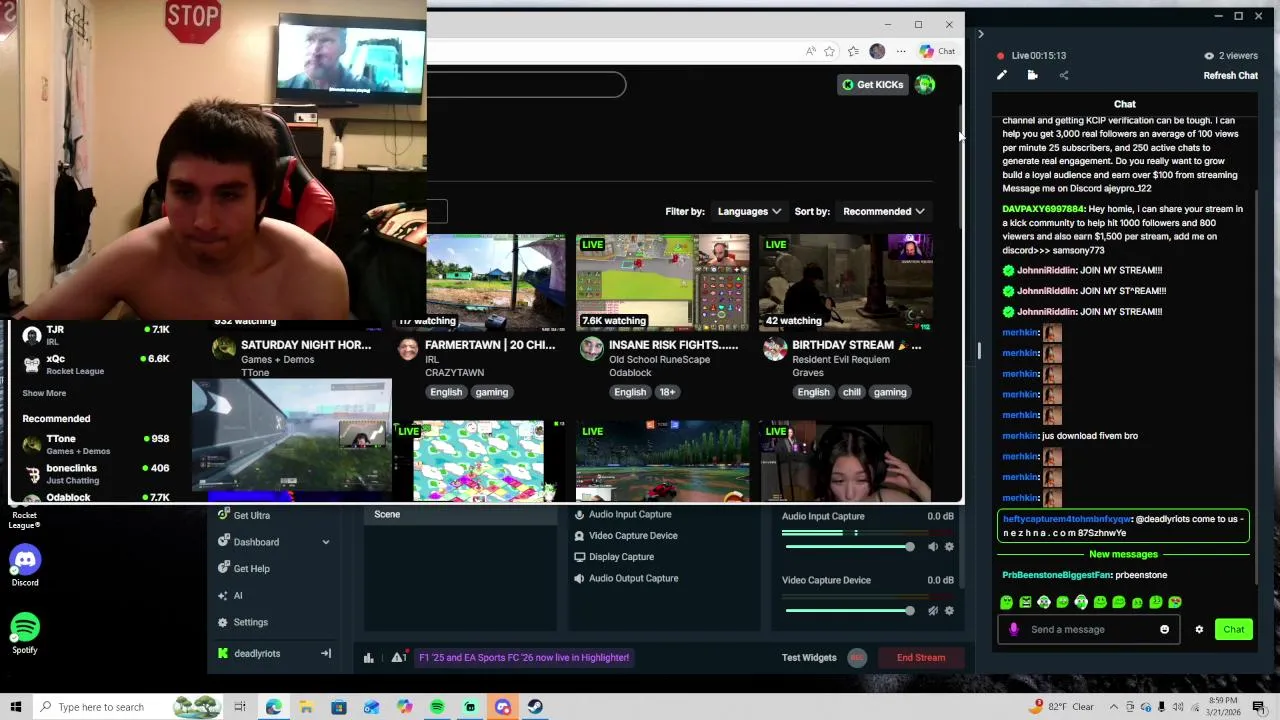Click the Refresh Chat link
The width and height of the screenshot is (1280, 720).
click(x=1230, y=76)
